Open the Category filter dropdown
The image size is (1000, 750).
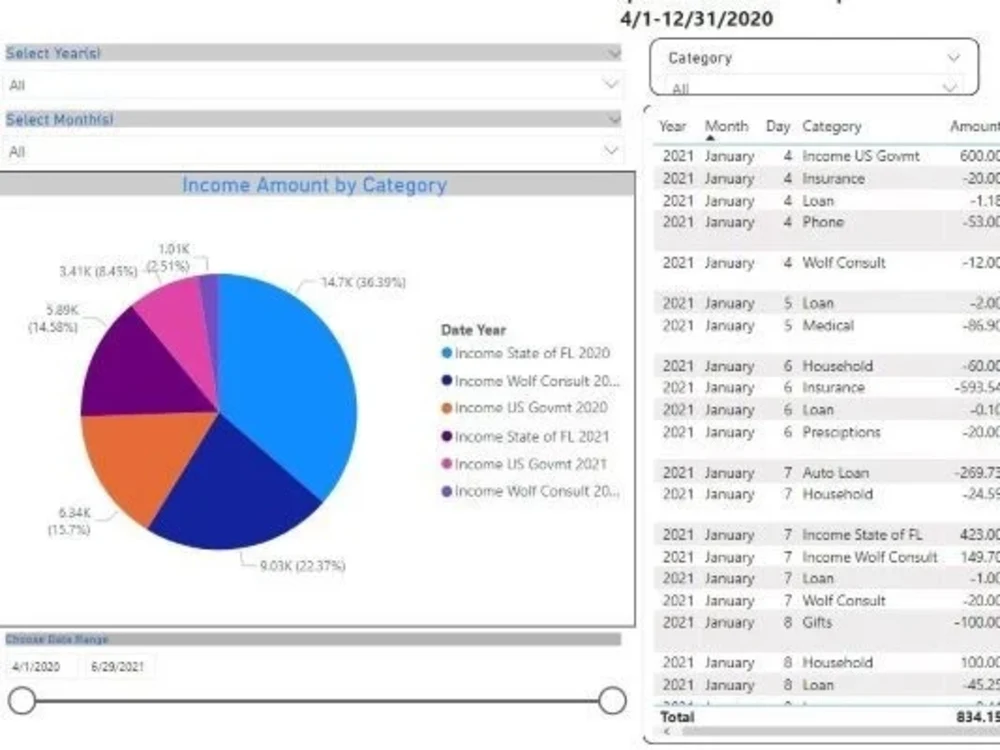950,57
